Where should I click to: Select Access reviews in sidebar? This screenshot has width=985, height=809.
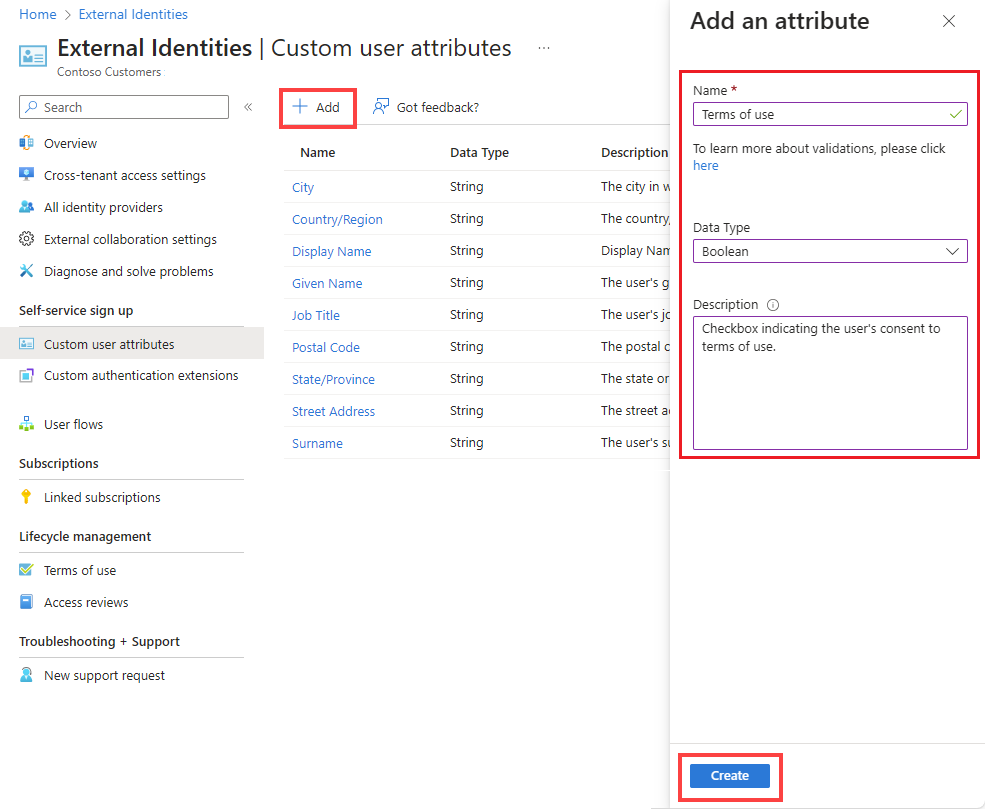pos(86,602)
